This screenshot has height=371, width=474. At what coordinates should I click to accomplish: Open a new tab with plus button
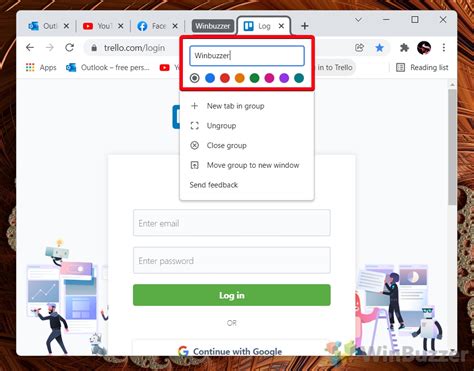(304, 26)
